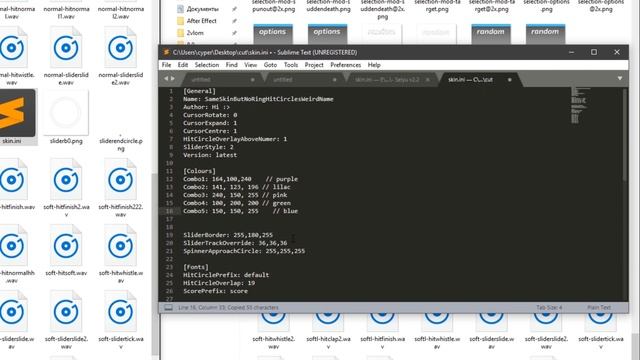The height and width of the screenshot is (360, 640).
Task: Click the next tab arrow in Sublime
Action: pyautogui.click(x=173, y=78)
